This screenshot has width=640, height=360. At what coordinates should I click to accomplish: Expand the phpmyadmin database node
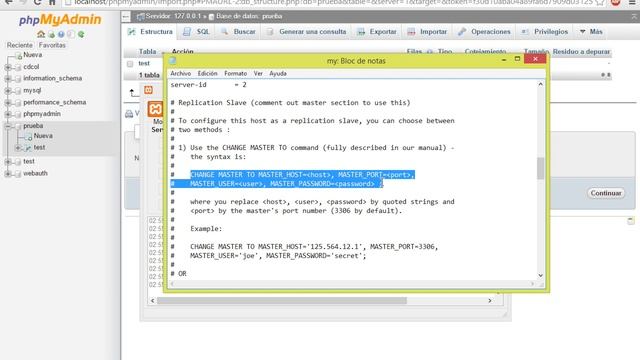coord(8,114)
